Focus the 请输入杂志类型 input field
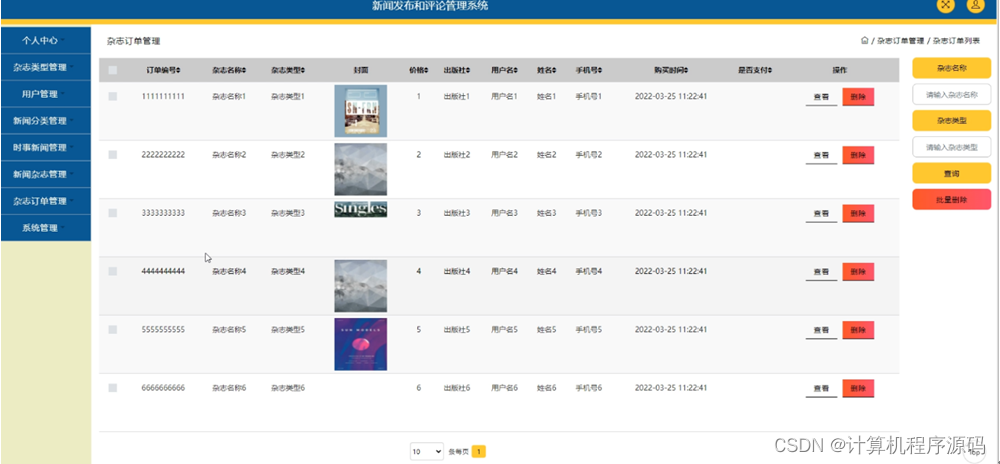The image size is (1000, 464). click(x=952, y=147)
